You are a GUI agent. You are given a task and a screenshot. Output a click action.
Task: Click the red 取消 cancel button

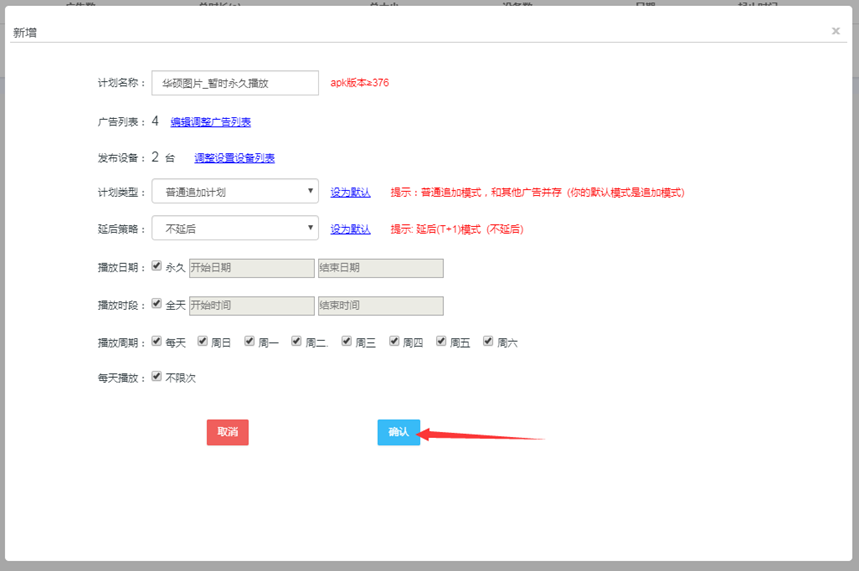tap(227, 432)
